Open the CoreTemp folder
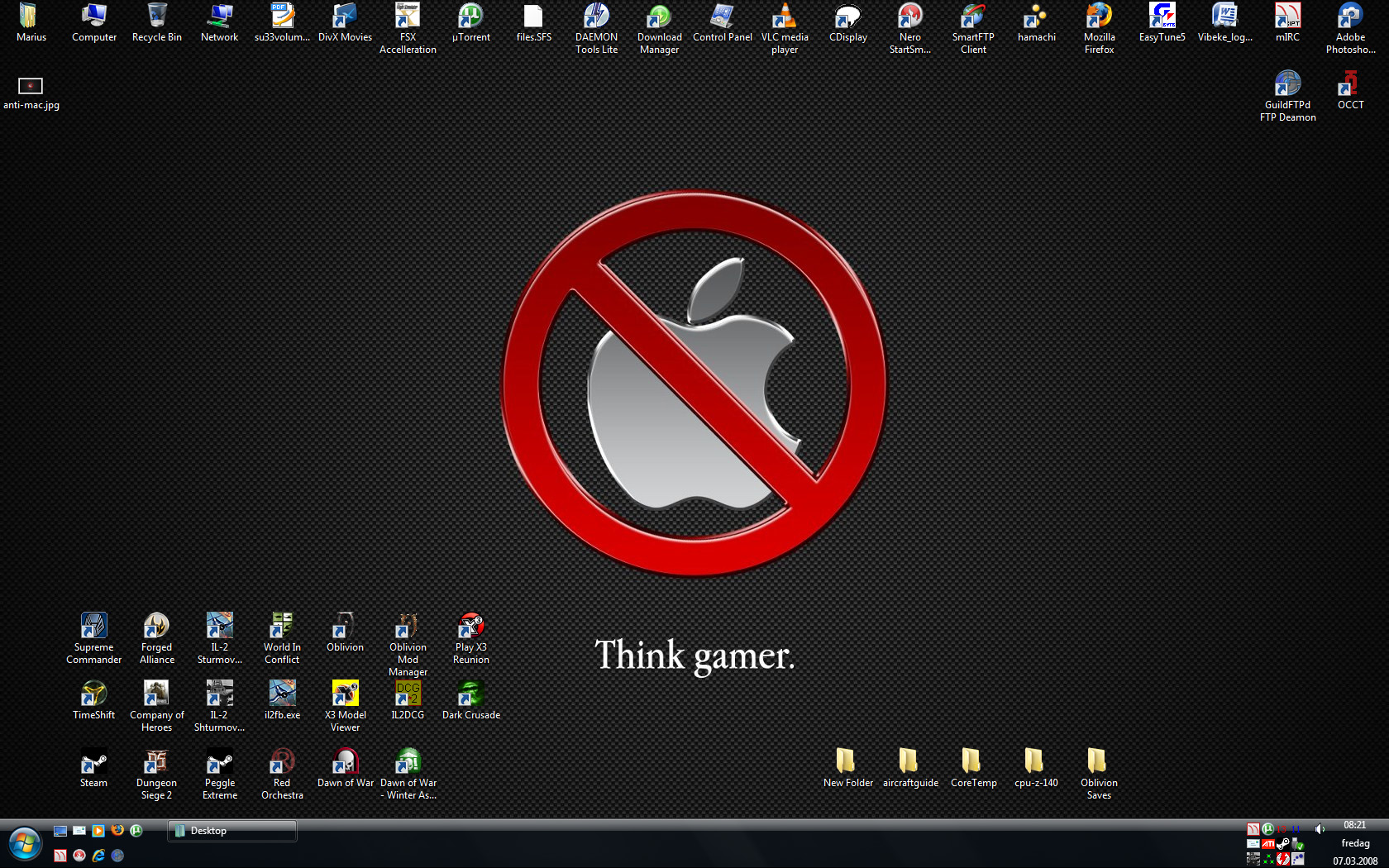The width and height of the screenshot is (1389, 868). pos(972,761)
